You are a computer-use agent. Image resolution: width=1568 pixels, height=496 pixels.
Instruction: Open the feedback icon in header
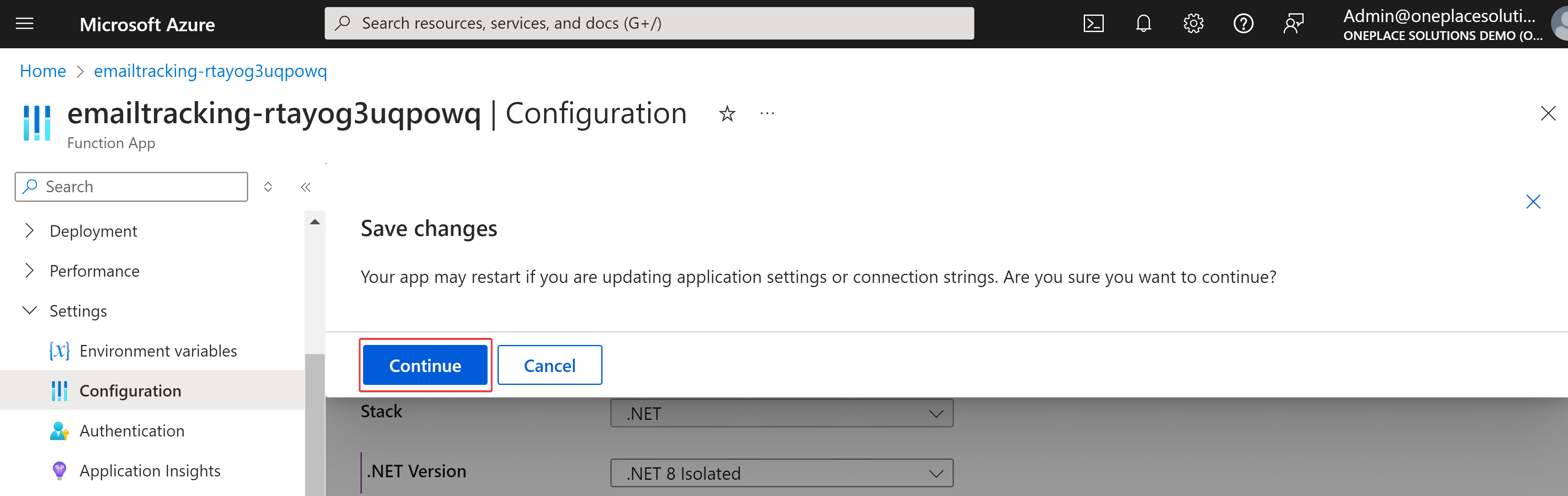click(1293, 24)
